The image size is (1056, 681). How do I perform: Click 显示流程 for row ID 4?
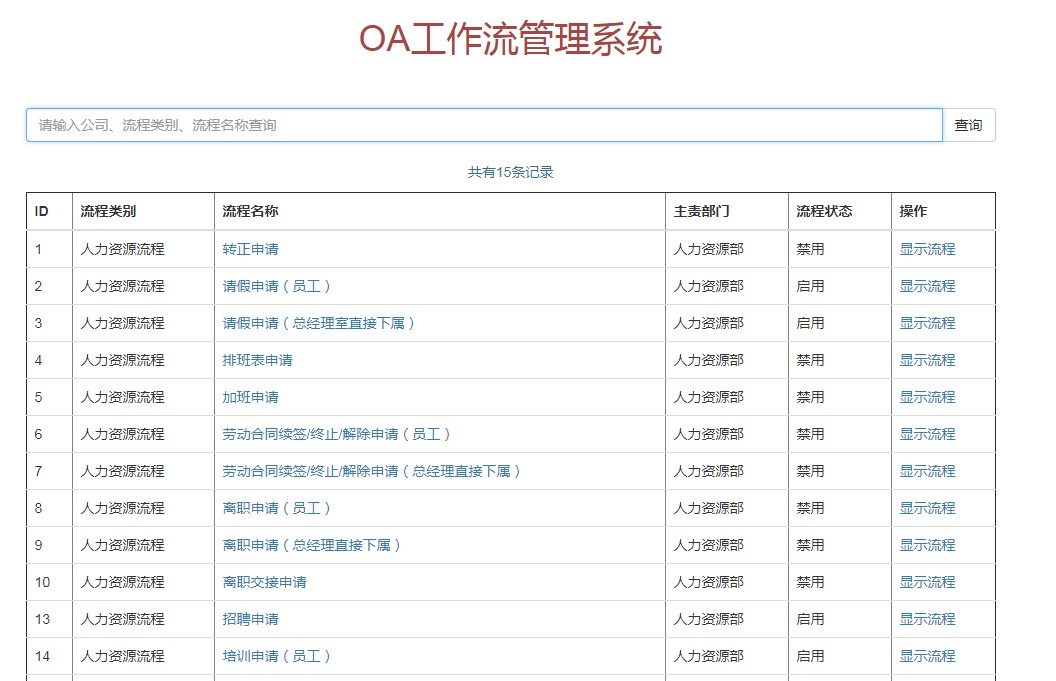pos(927,360)
